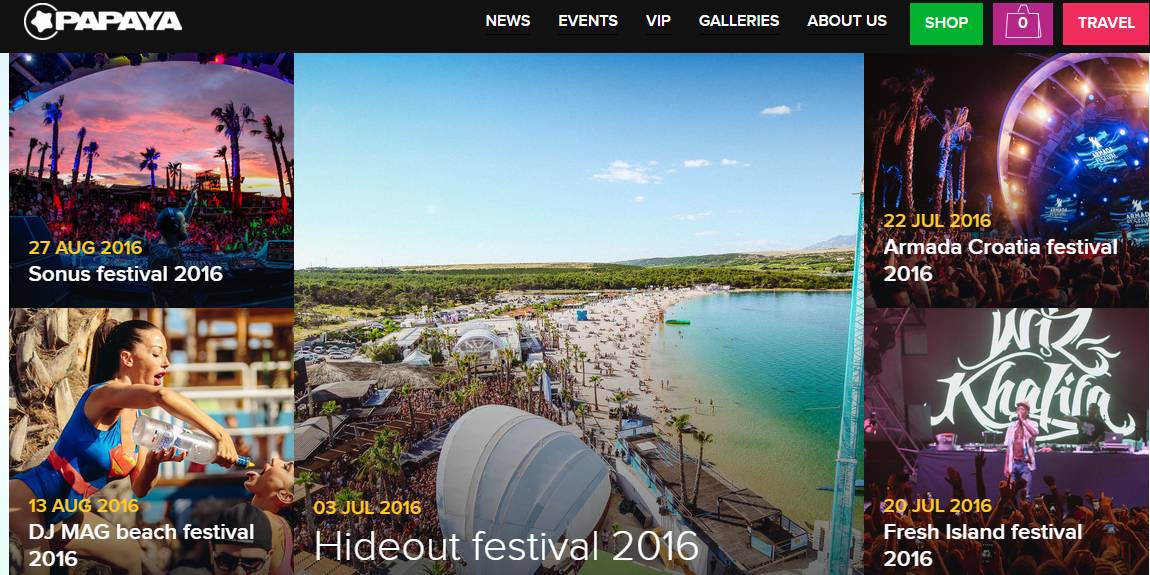Visit the ABOUT US section
The width and height of the screenshot is (1150, 575).
point(847,21)
